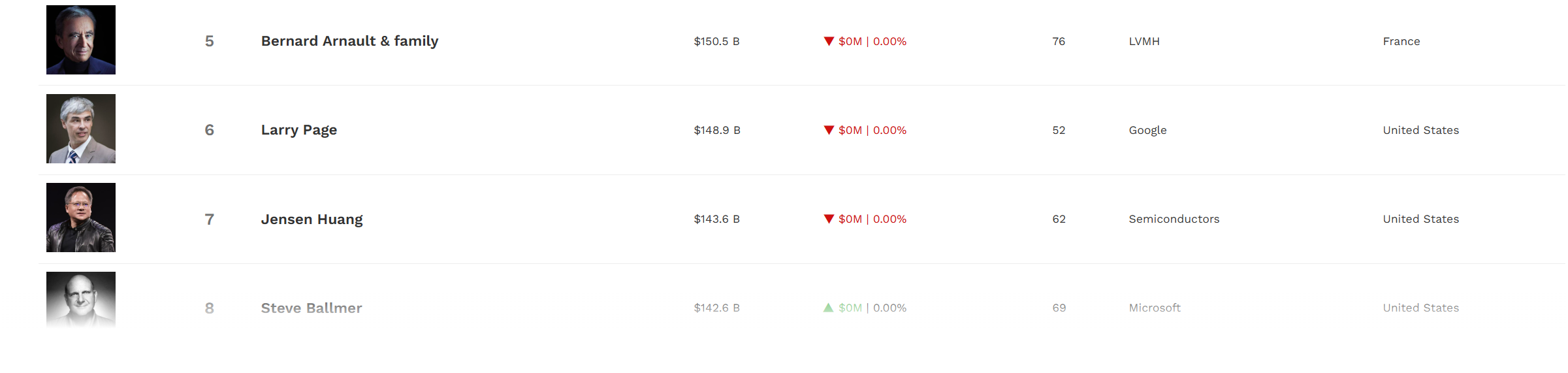Open the photo thumbnail in the rank 8 row
Screen dimensions: 1568x373
[x=81, y=299]
